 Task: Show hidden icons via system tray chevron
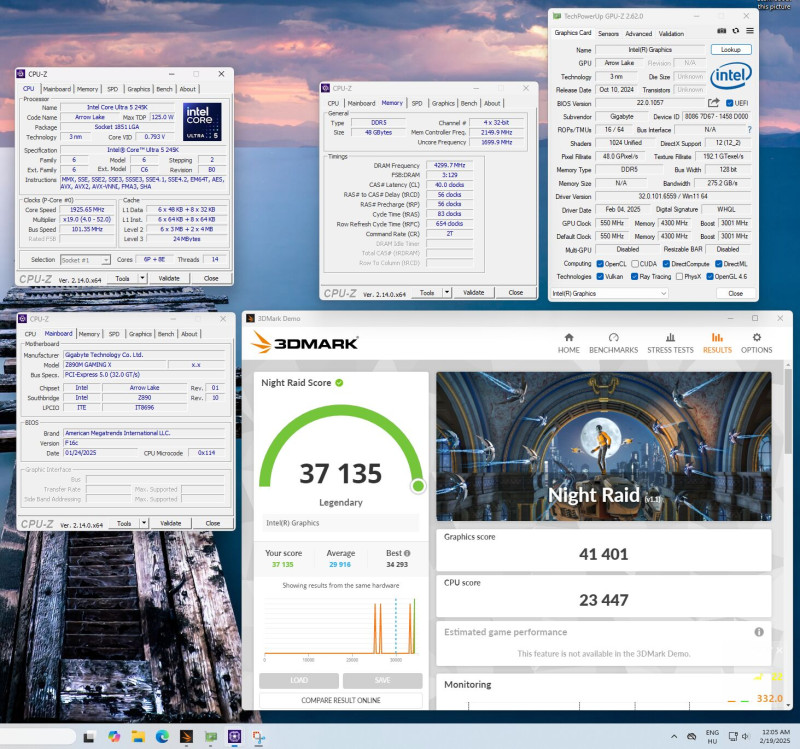pos(674,736)
